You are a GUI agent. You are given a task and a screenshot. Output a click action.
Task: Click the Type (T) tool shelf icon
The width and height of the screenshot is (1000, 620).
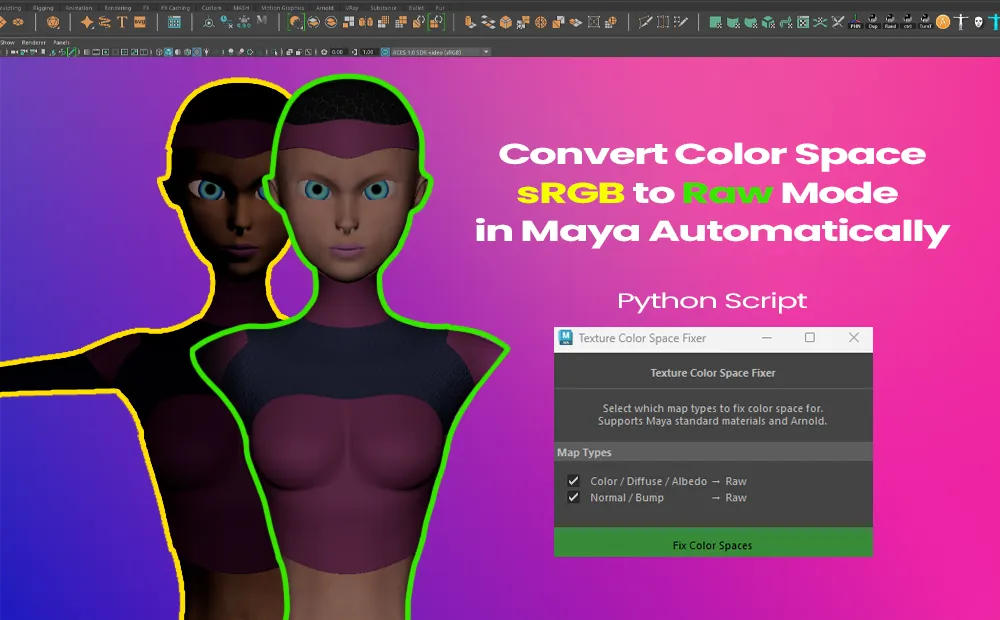pyautogui.click(x=122, y=21)
